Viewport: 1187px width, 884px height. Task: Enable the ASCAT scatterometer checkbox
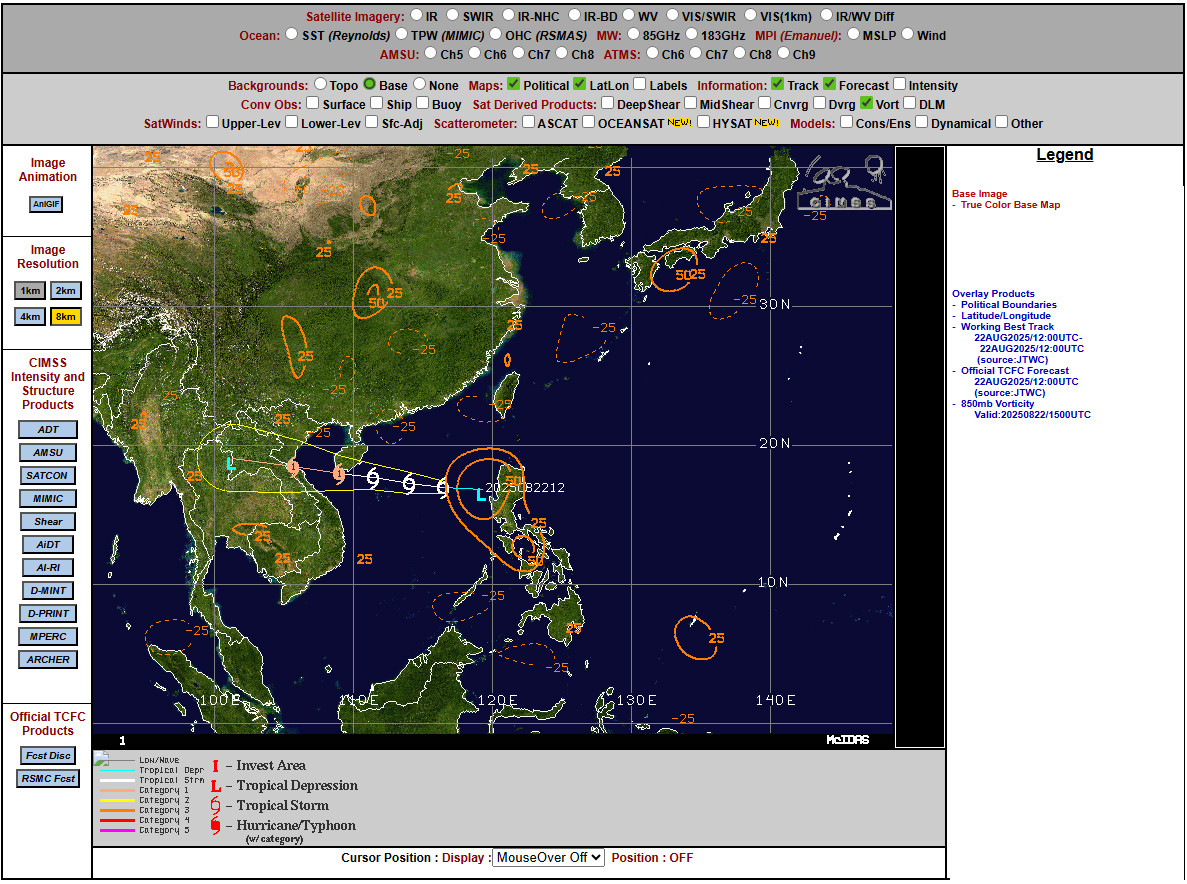(527, 123)
